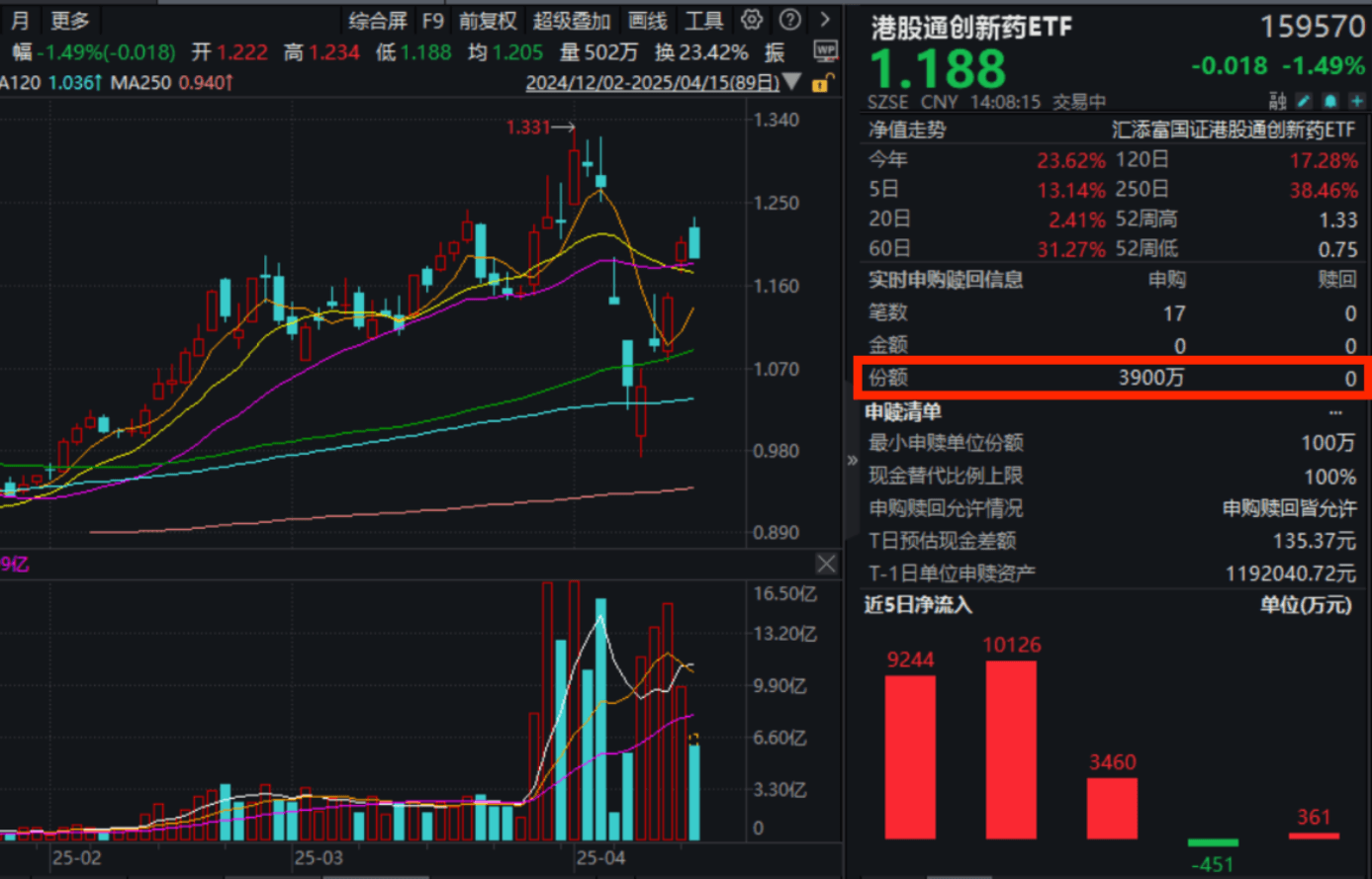This screenshot has width=1372, height=879.
Task: Click the 综合屏 view button
Action: (x=379, y=19)
